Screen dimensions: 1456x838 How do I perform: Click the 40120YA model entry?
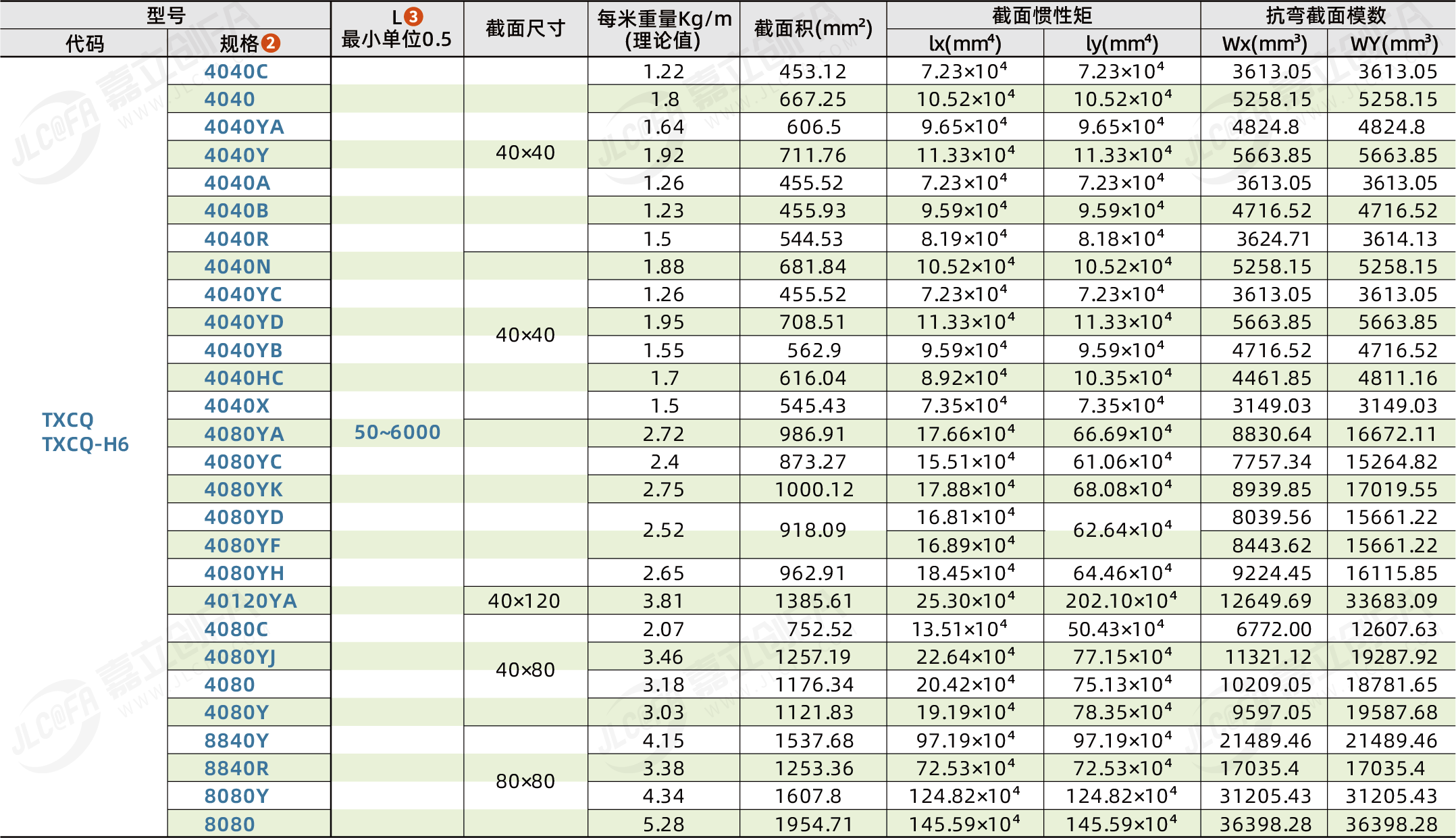(x=250, y=601)
